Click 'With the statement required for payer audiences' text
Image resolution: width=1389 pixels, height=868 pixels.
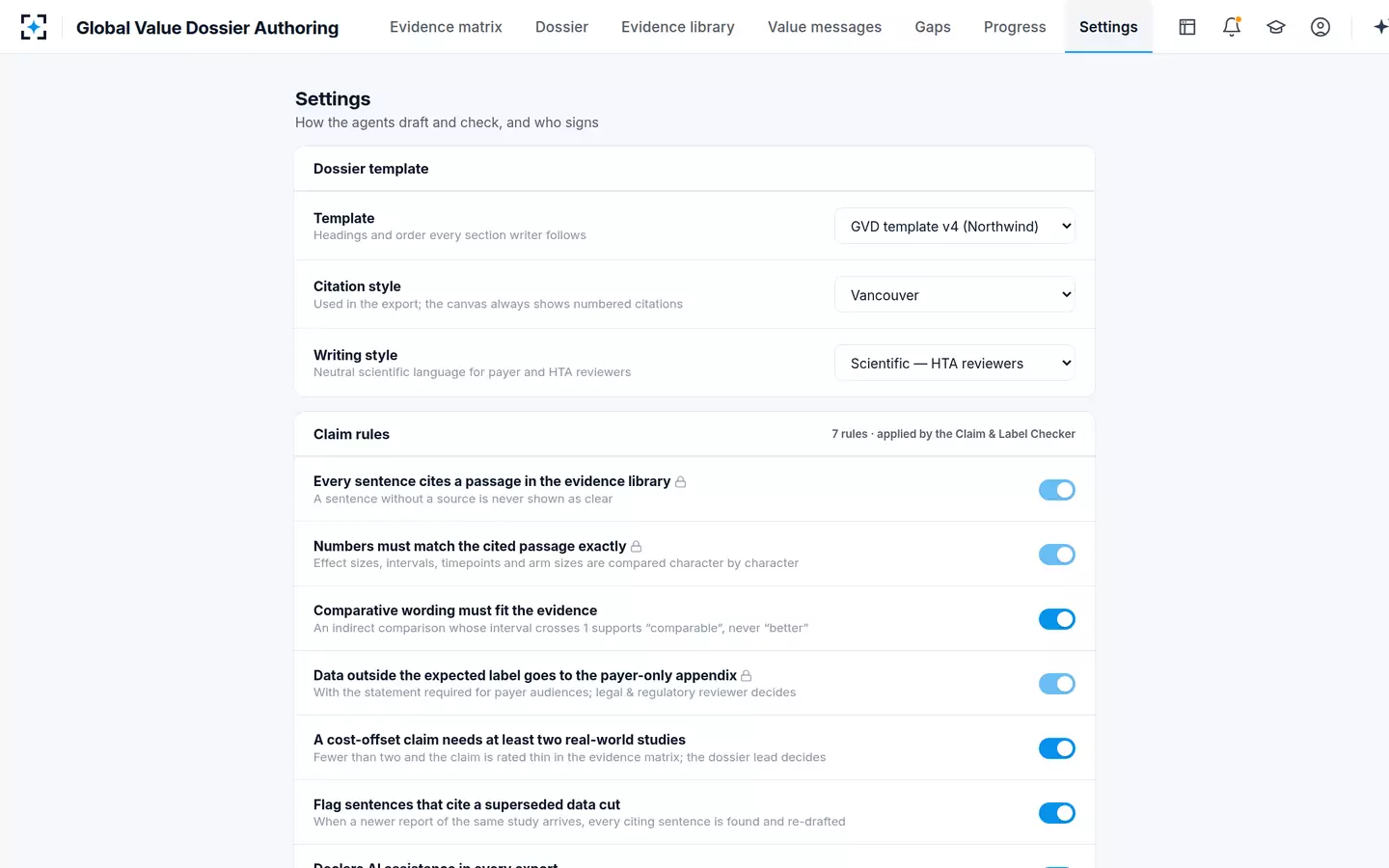[x=555, y=692]
